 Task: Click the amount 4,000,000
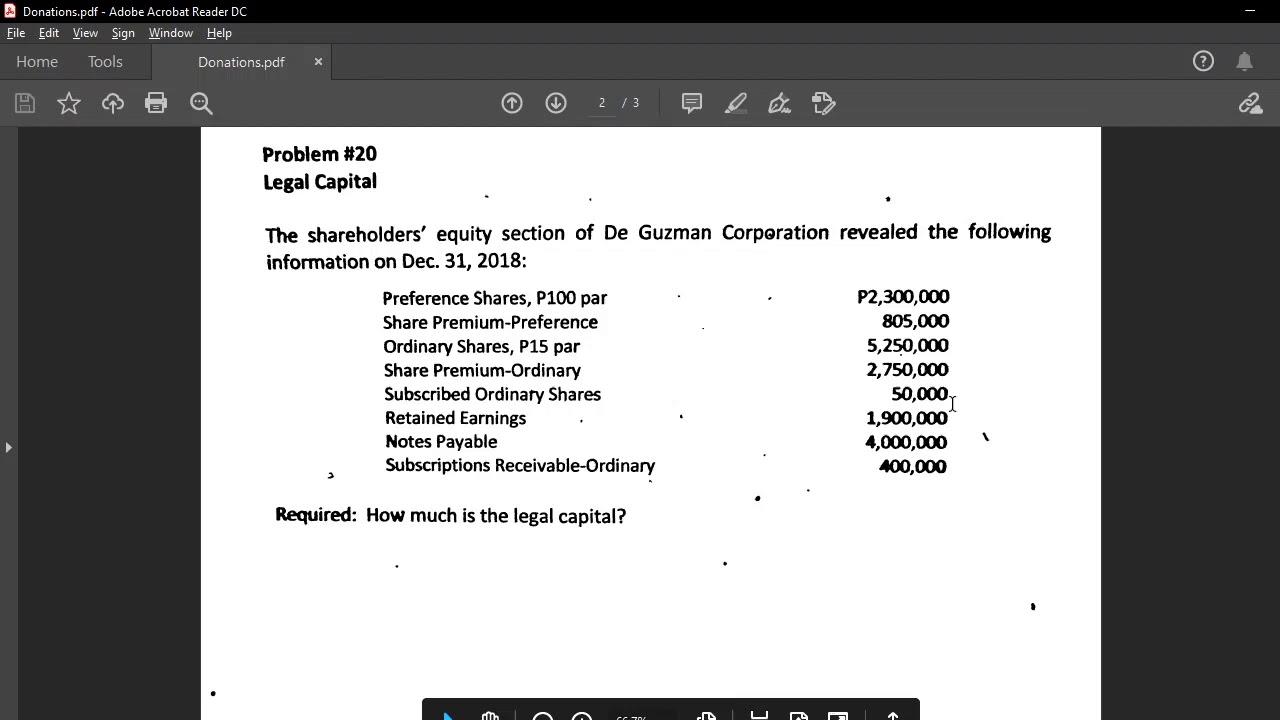906,442
